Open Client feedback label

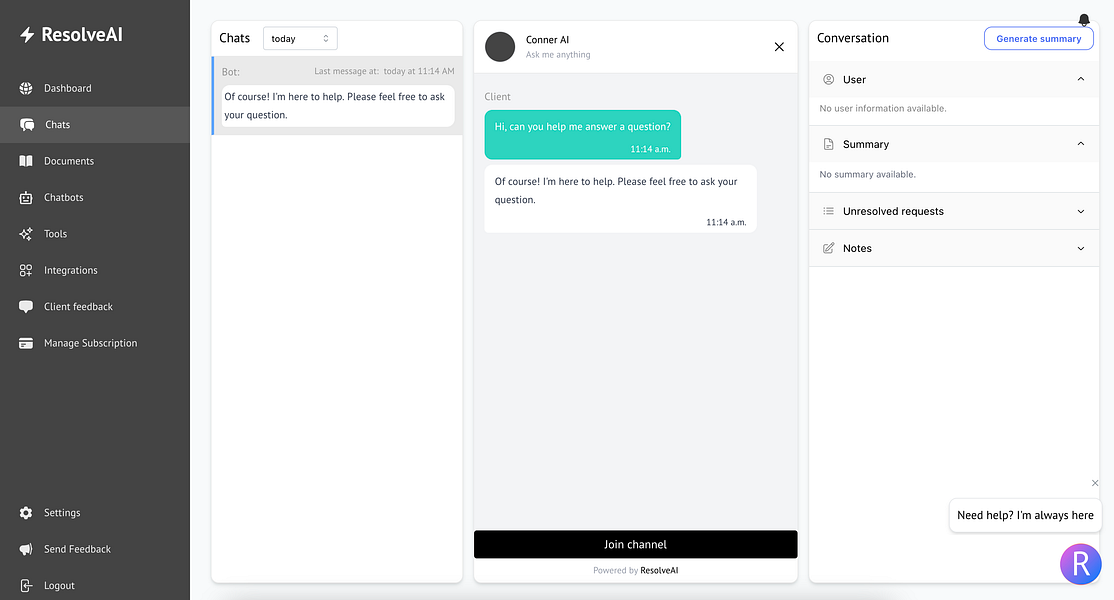[x=78, y=307]
